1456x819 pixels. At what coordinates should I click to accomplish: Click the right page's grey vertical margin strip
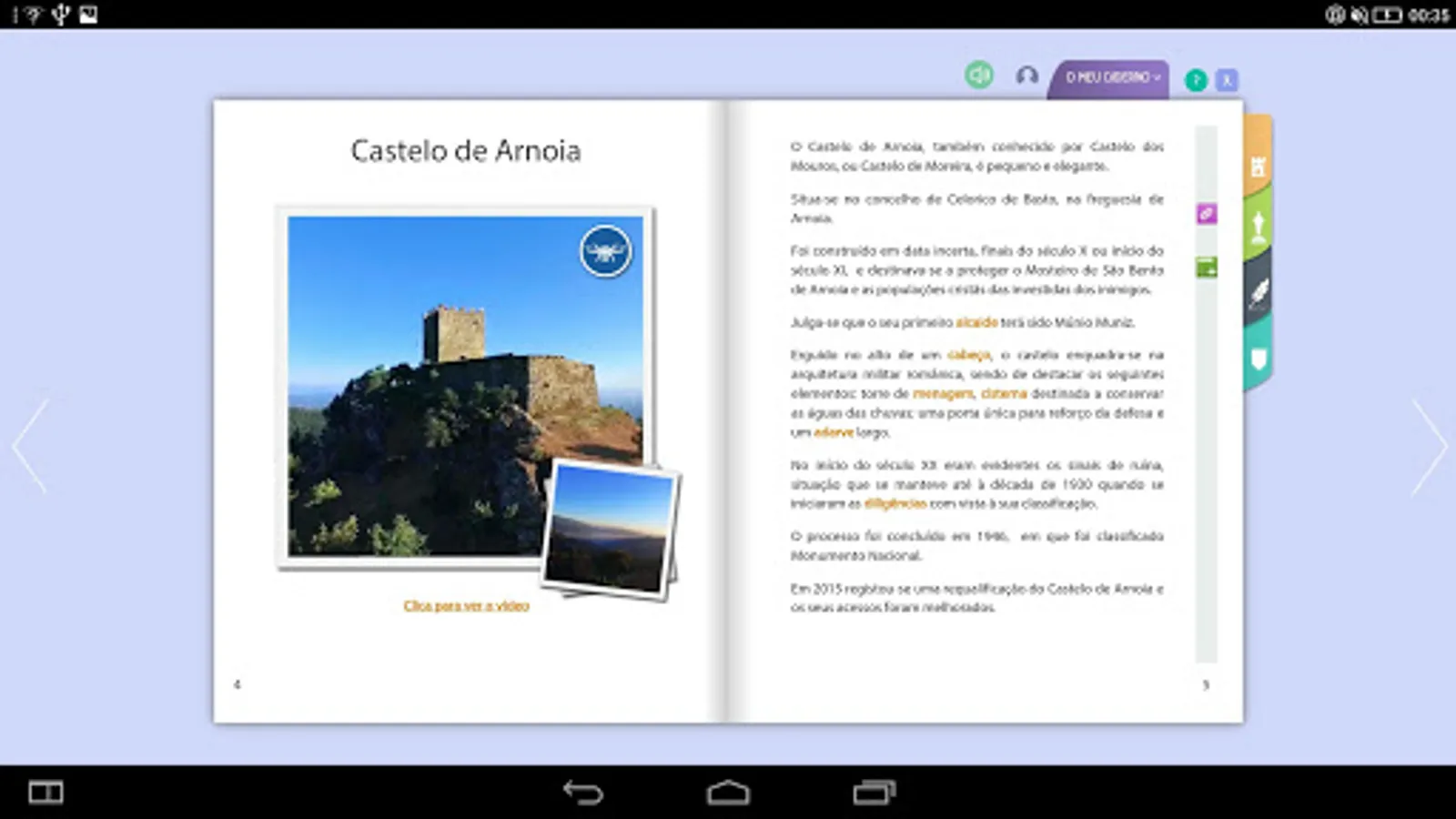[x=1206, y=394]
